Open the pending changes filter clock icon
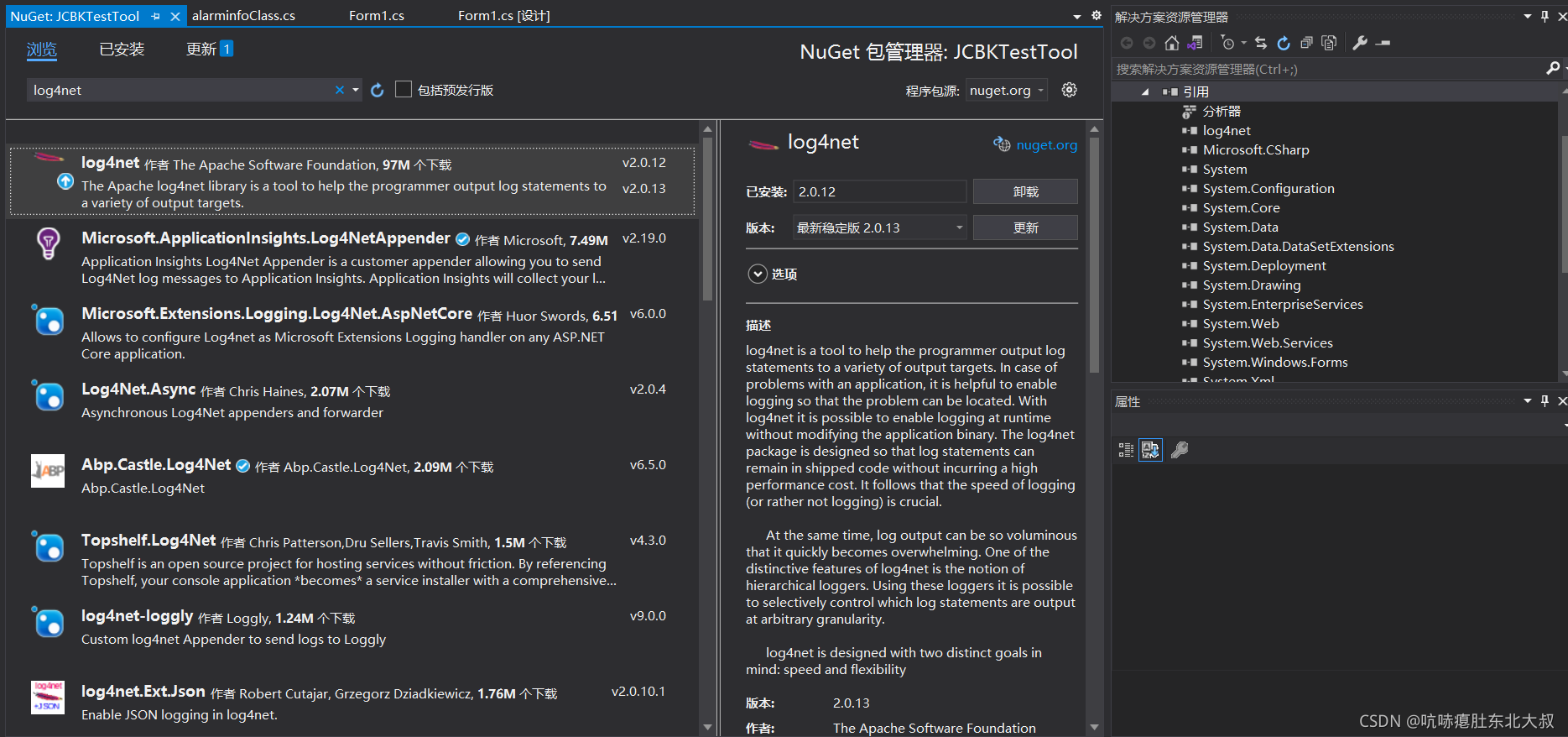This screenshot has height=737, width=1568. (1228, 43)
